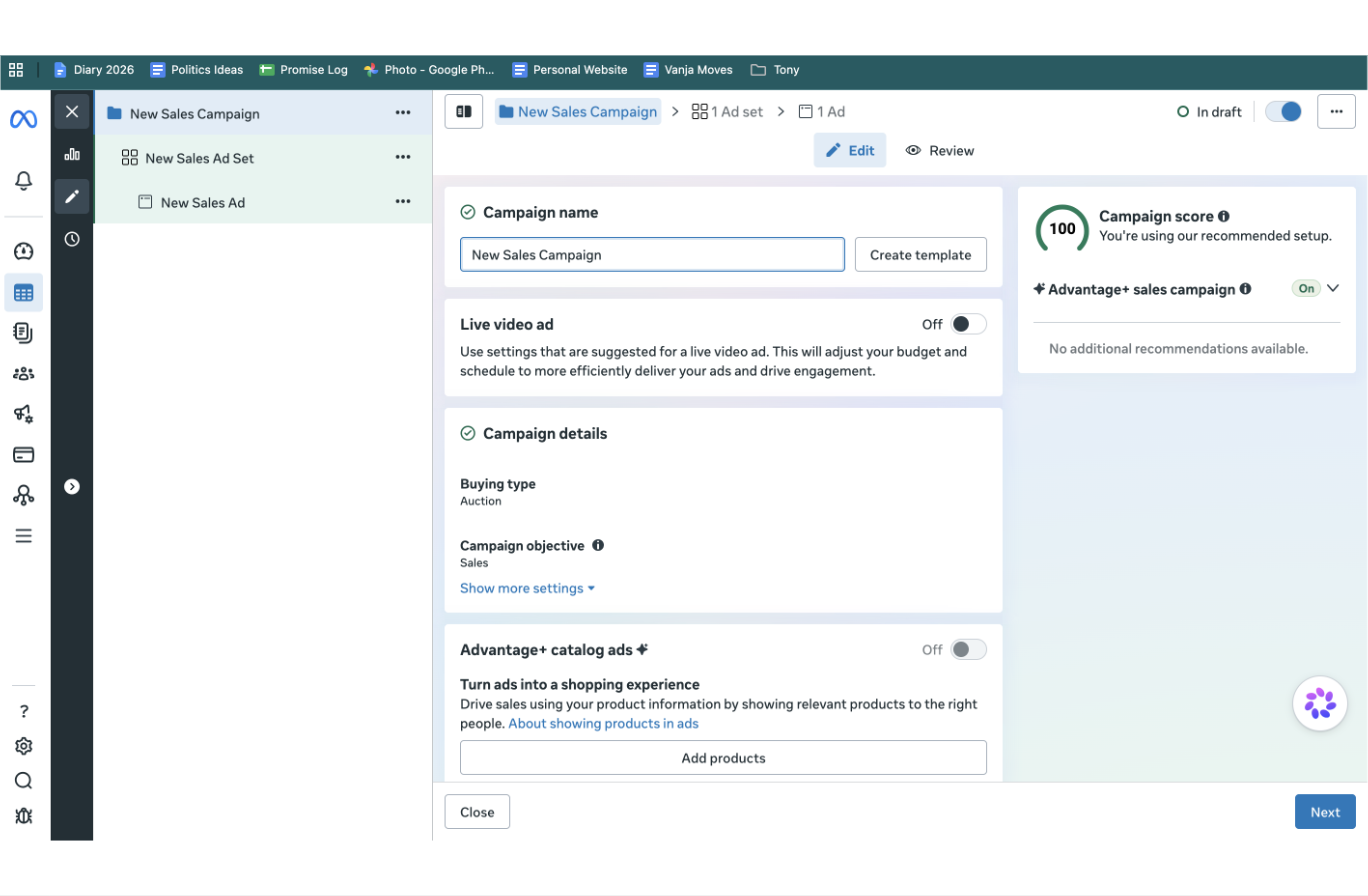
Task: Click info icon beside Campaign score
Action: click(x=1224, y=216)
